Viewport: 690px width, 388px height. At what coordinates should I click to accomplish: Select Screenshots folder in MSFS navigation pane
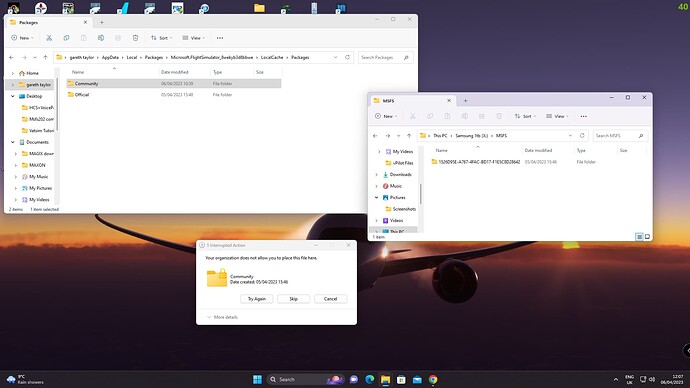(400, 209)
